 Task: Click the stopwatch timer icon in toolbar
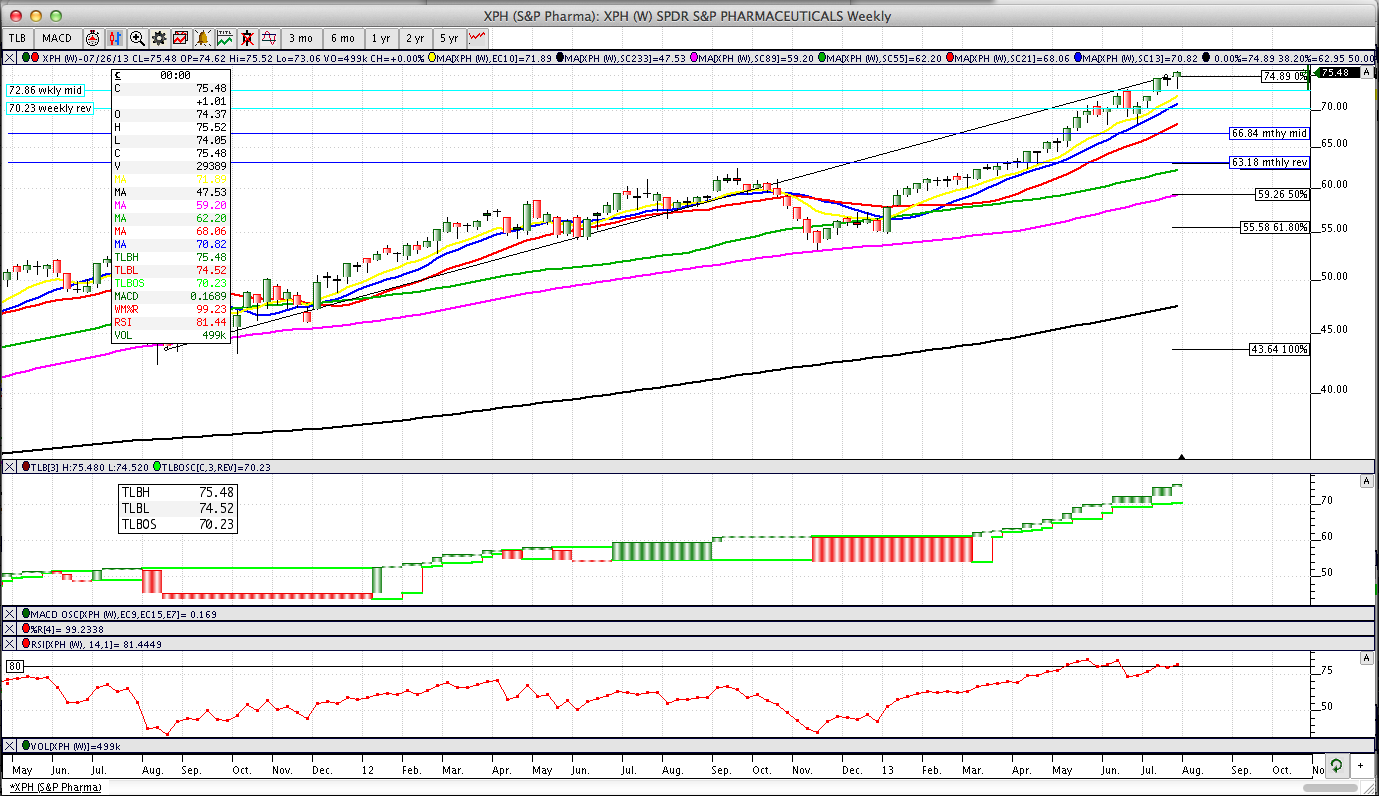(92, 38)
